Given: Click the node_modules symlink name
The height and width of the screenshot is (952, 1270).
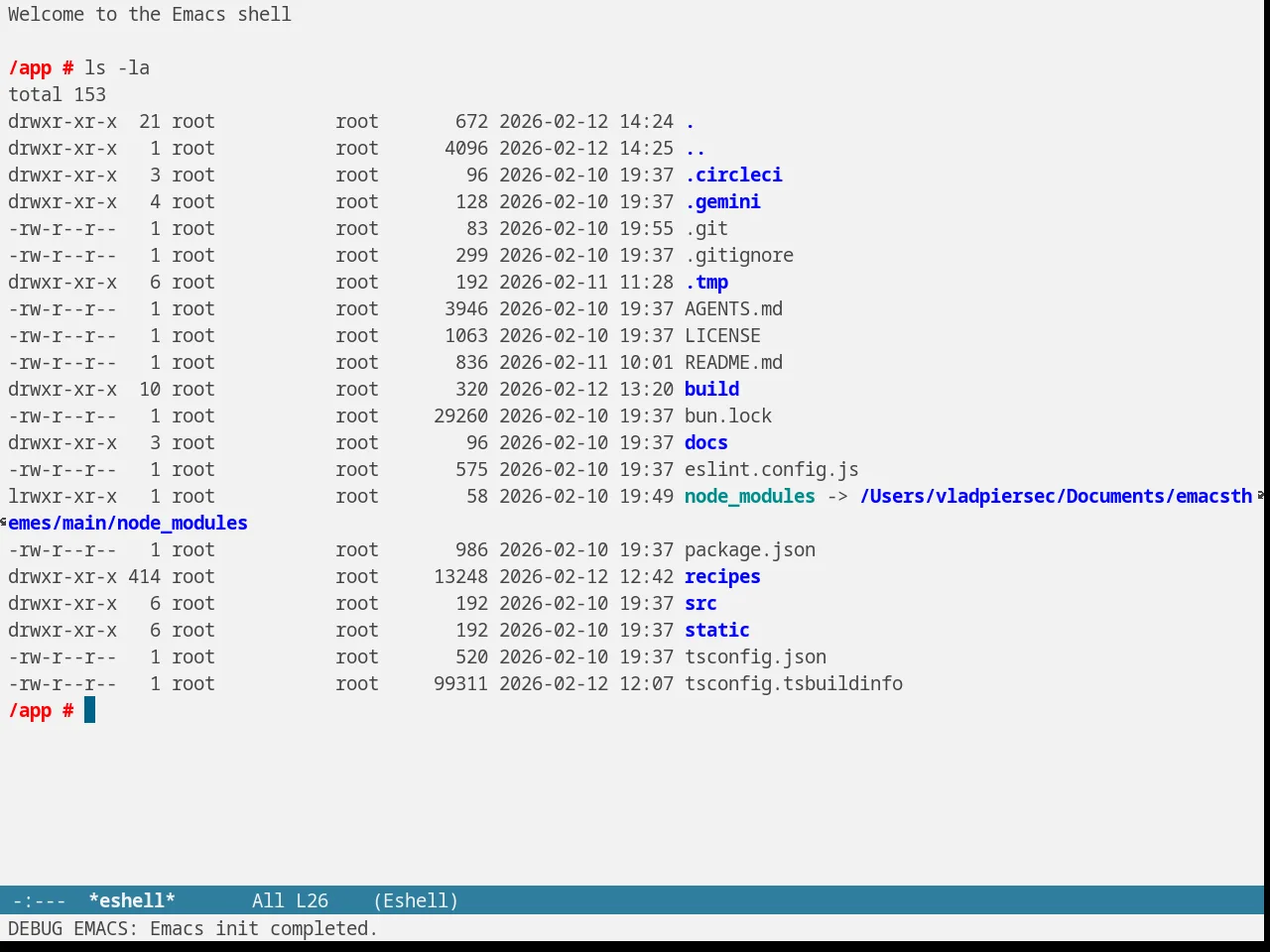Looking at the screenshot, I should coord(750,497).
